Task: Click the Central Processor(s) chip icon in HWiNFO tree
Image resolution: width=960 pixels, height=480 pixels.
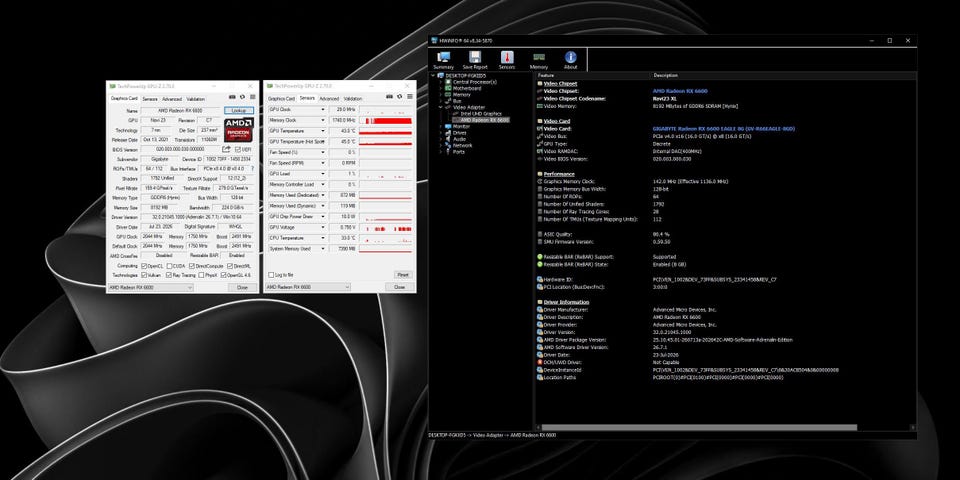Action: [448, 82]
